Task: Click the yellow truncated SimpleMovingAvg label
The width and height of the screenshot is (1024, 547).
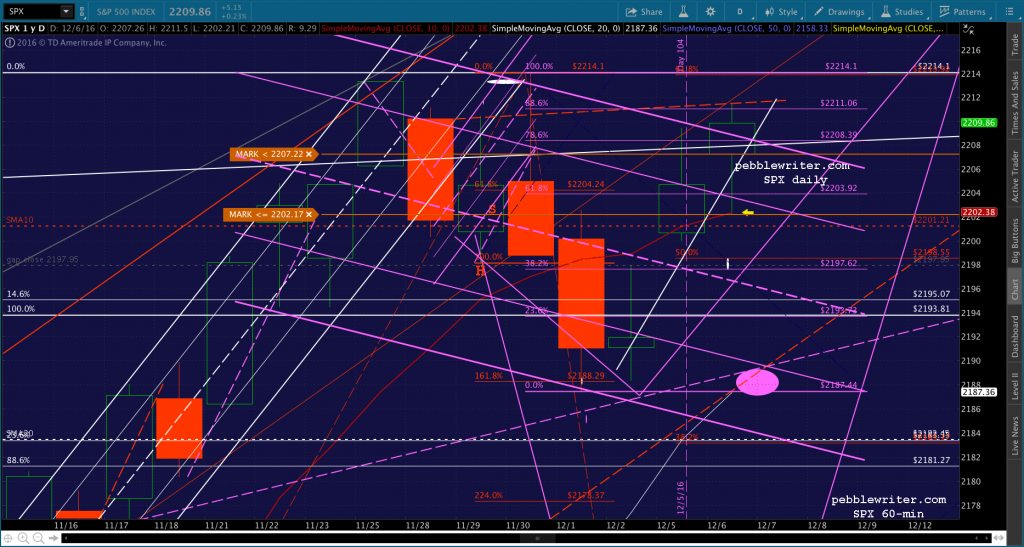Action: pos(889,29)
